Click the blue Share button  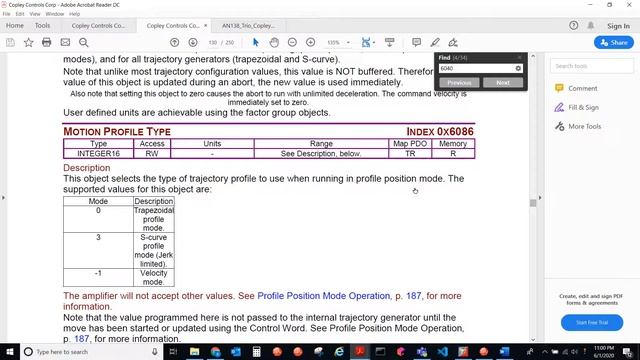[x=614, y=42]
